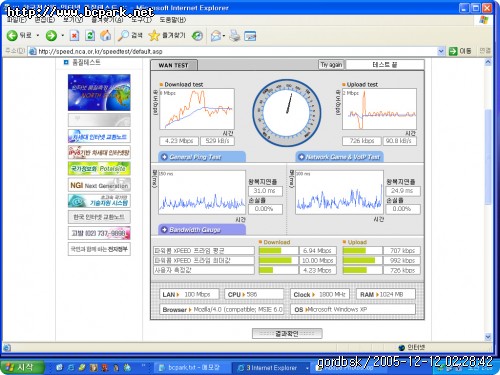Click the banner showing 737-9898 phone number
This screenshot has width=500, height=375.
click(99, 233)
